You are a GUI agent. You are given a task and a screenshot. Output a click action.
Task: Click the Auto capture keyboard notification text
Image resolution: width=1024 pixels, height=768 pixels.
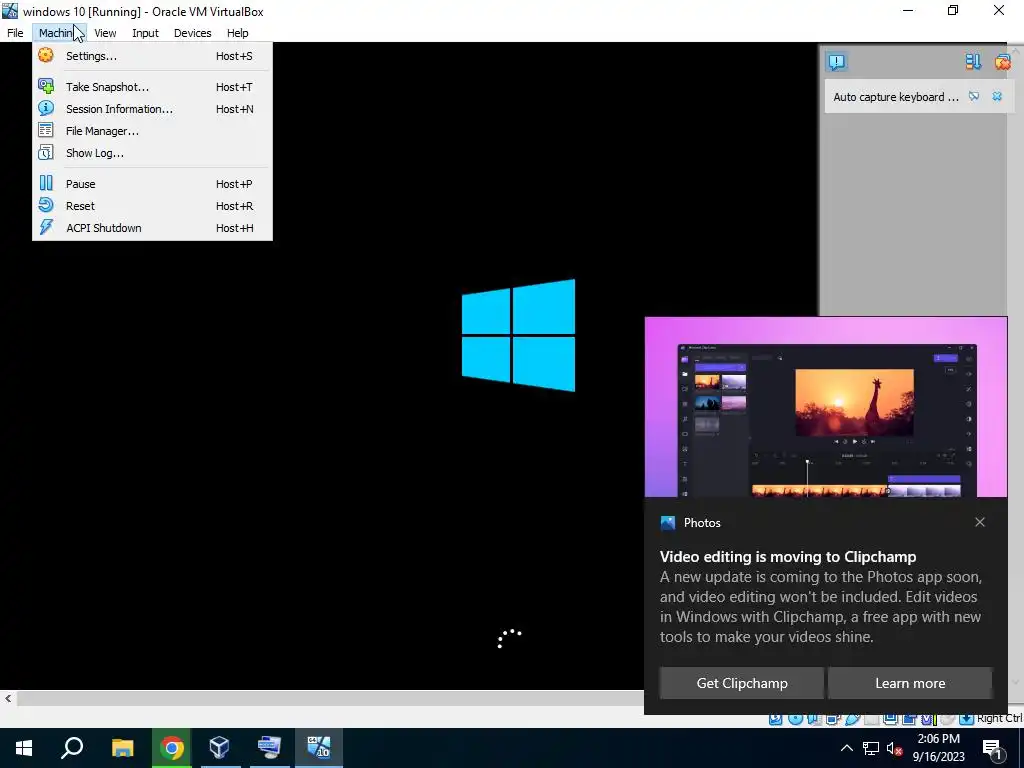coord(895,97)
